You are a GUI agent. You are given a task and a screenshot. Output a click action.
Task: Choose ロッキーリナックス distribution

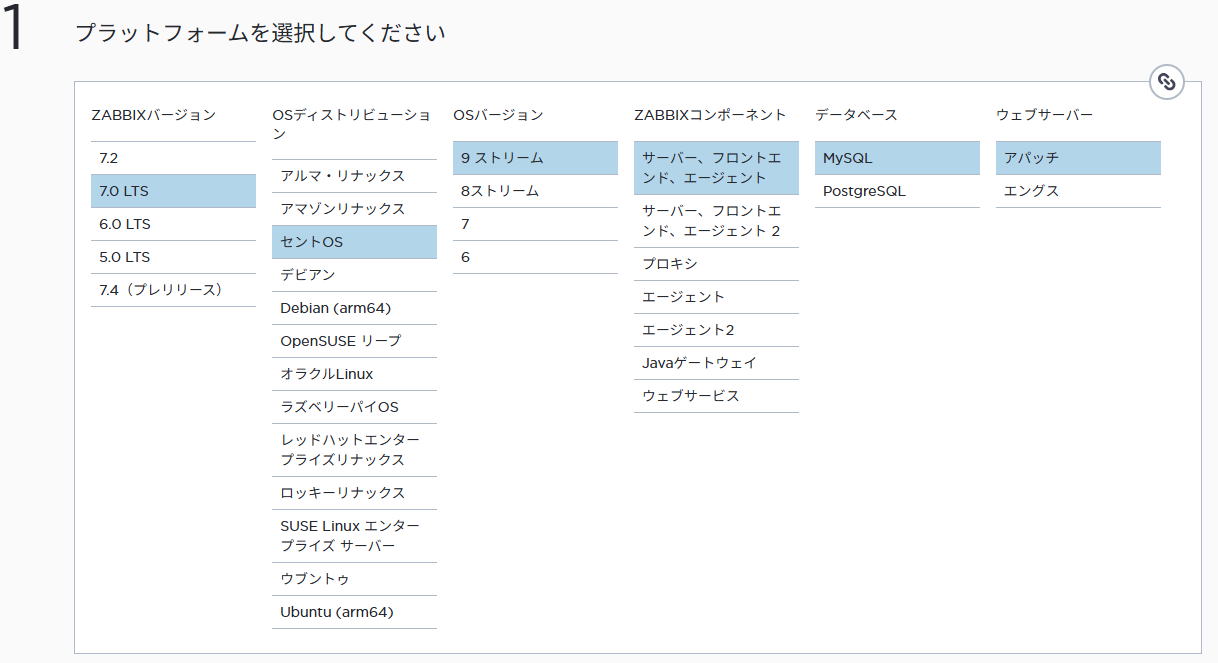354,493
